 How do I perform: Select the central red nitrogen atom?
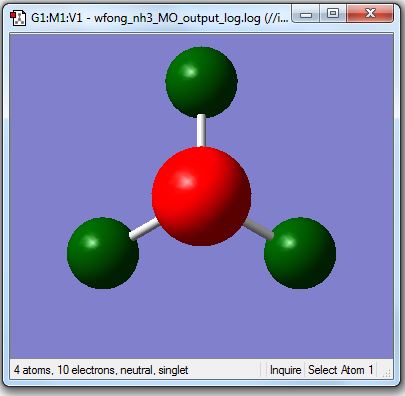(x=201, y=196)
